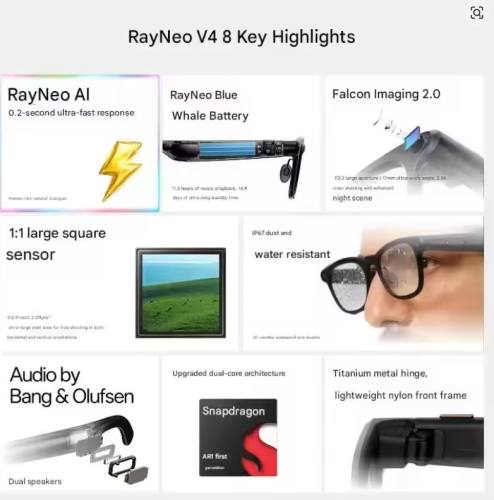This screenshot has width=494, height=500.
Task: Select the 'night scene' caption
Action: [352, 198]
